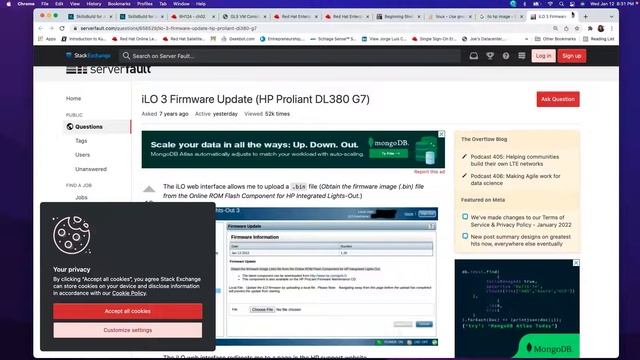Open Jobs in the sidebar

pyautogui.click(x=81, y=197)
